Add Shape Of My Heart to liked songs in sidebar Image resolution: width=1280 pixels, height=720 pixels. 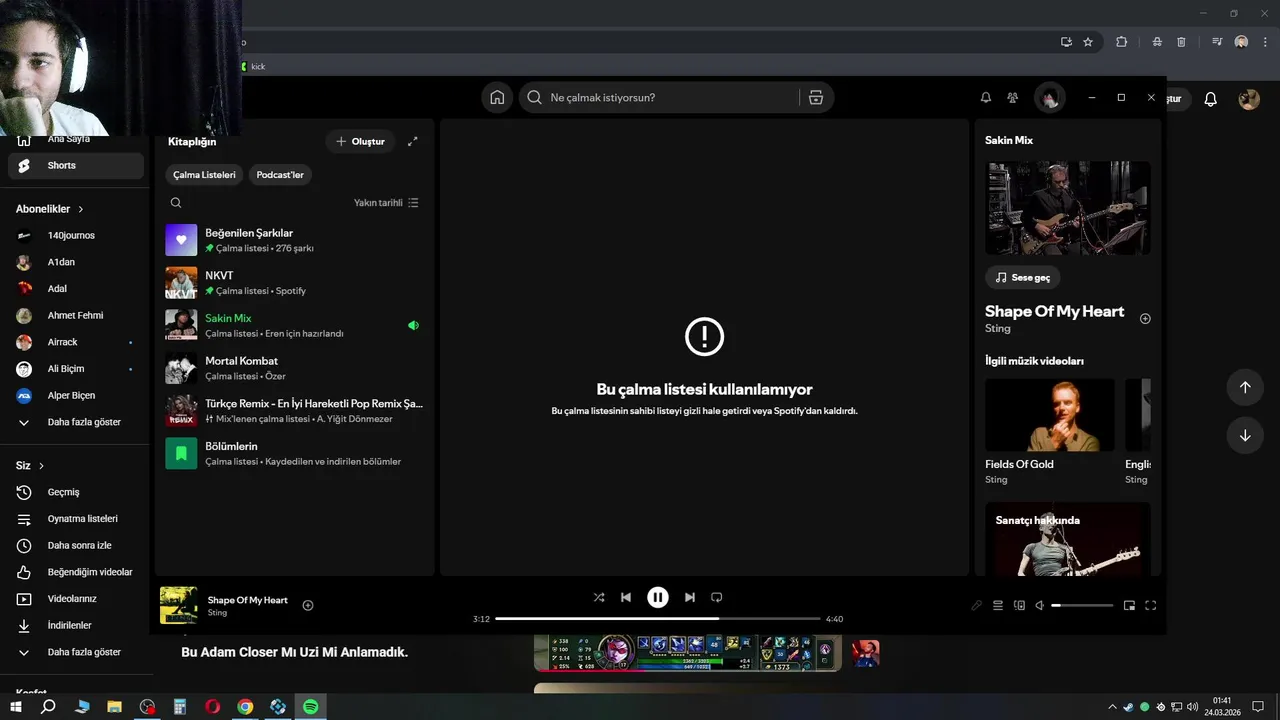pos(1145,318)
